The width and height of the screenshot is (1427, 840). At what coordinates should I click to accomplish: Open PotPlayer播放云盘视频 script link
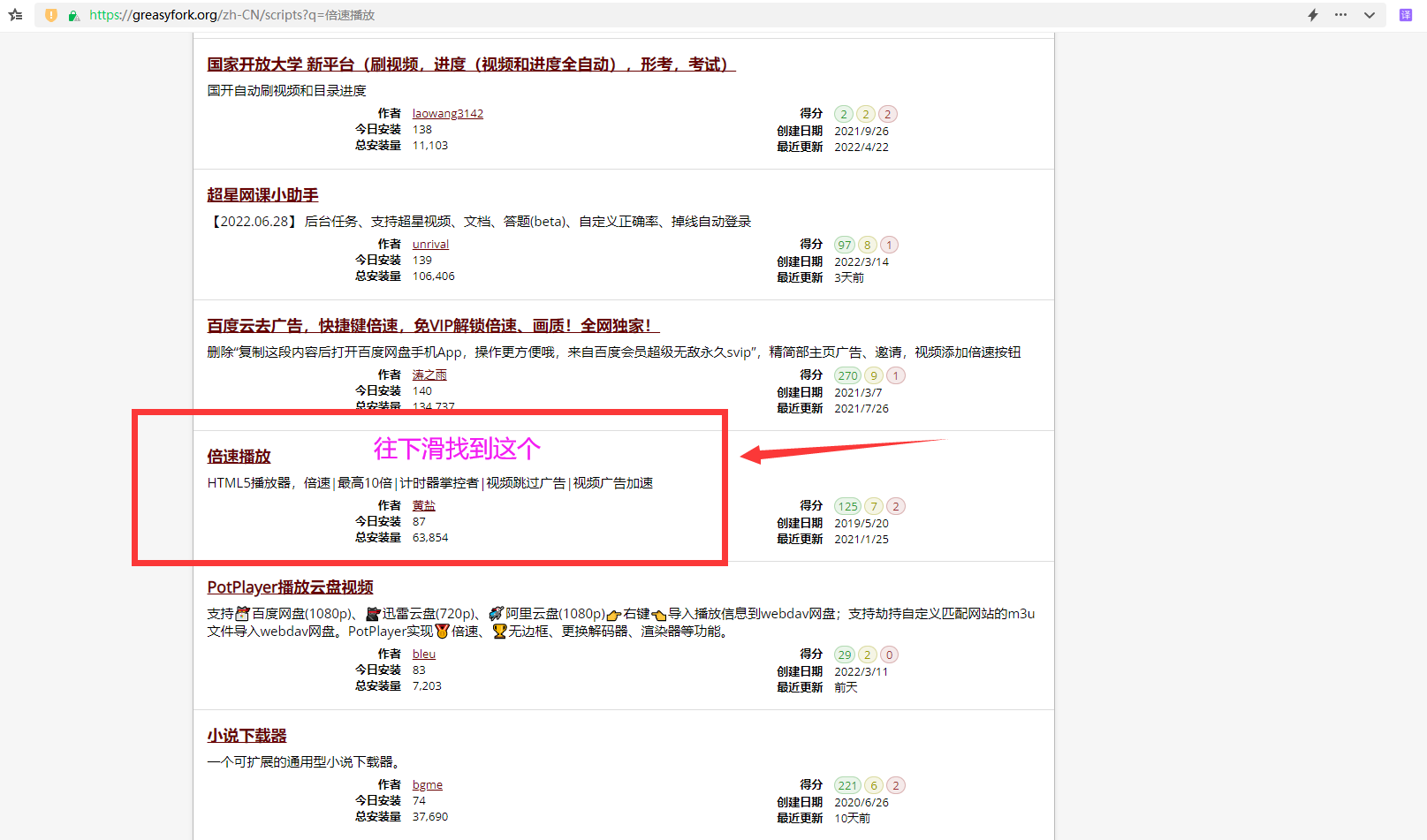click(290, 587)
